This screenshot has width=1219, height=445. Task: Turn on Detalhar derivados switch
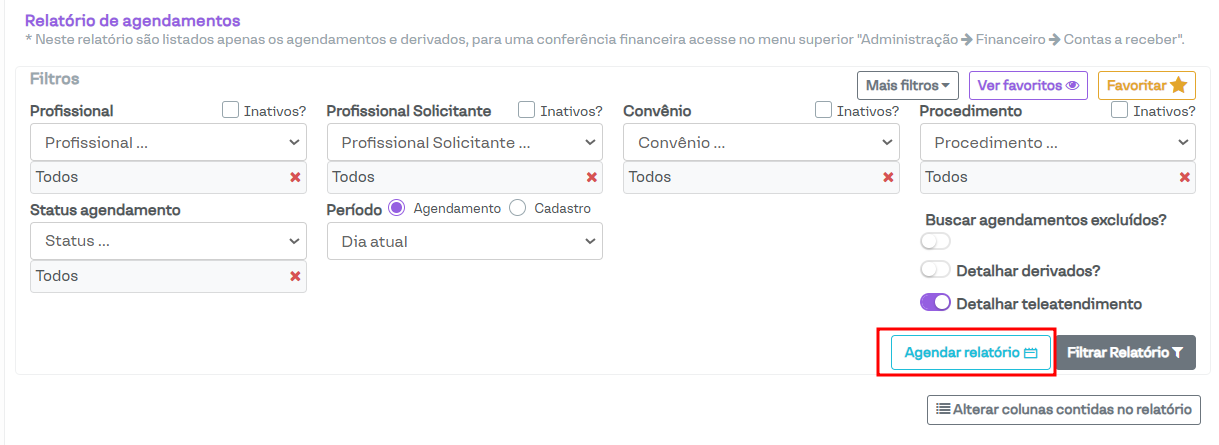click(935, 270)
